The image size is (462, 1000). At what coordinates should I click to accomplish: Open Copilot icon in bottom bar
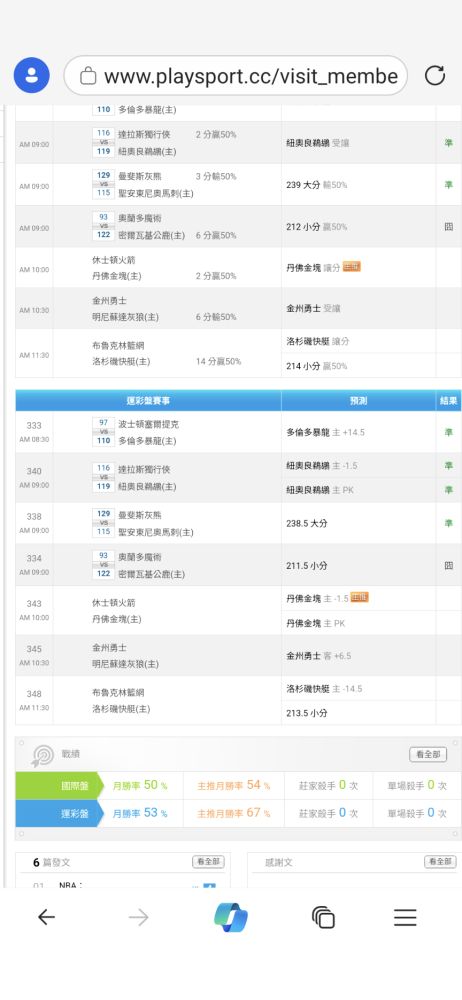pos(231,918)
